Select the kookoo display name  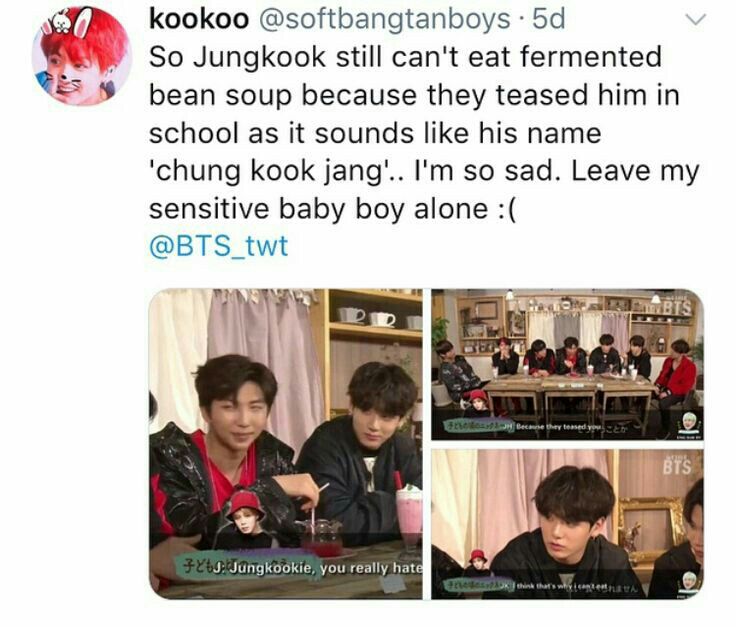[x=199, y=19]
